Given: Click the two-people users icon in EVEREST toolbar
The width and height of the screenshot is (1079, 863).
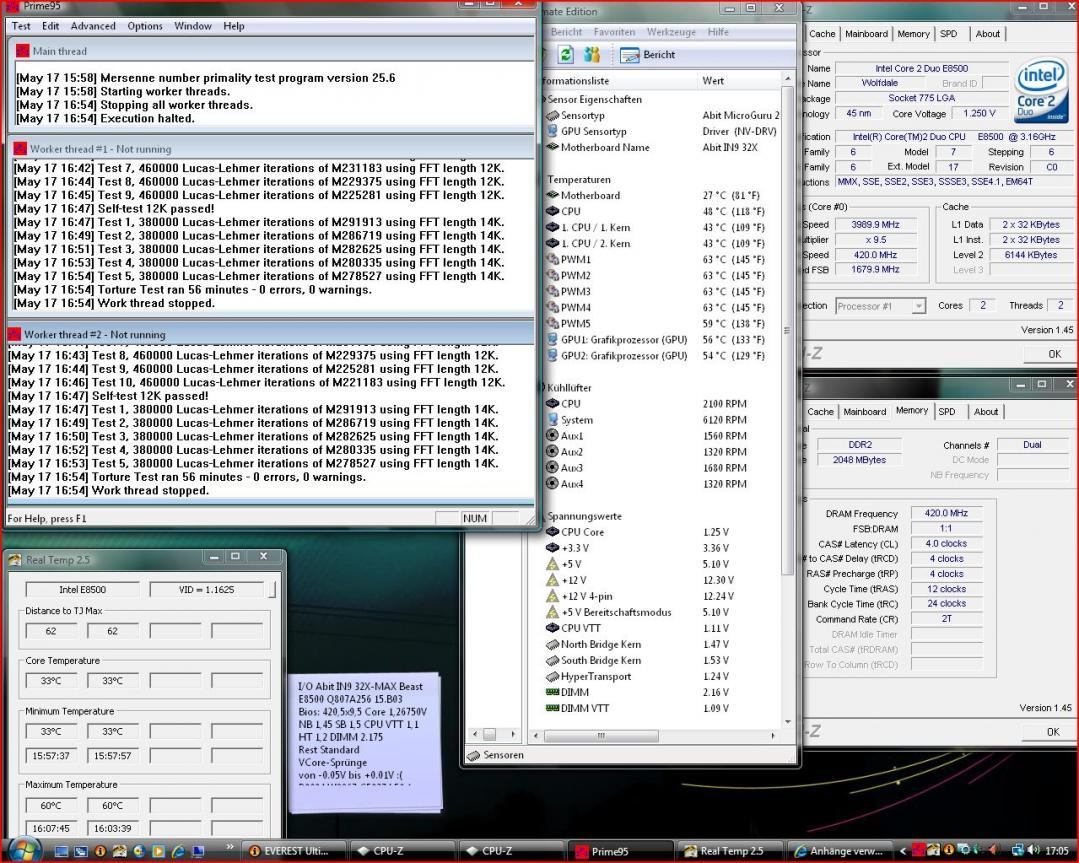Looking at the screenshot, I should 592,54.
